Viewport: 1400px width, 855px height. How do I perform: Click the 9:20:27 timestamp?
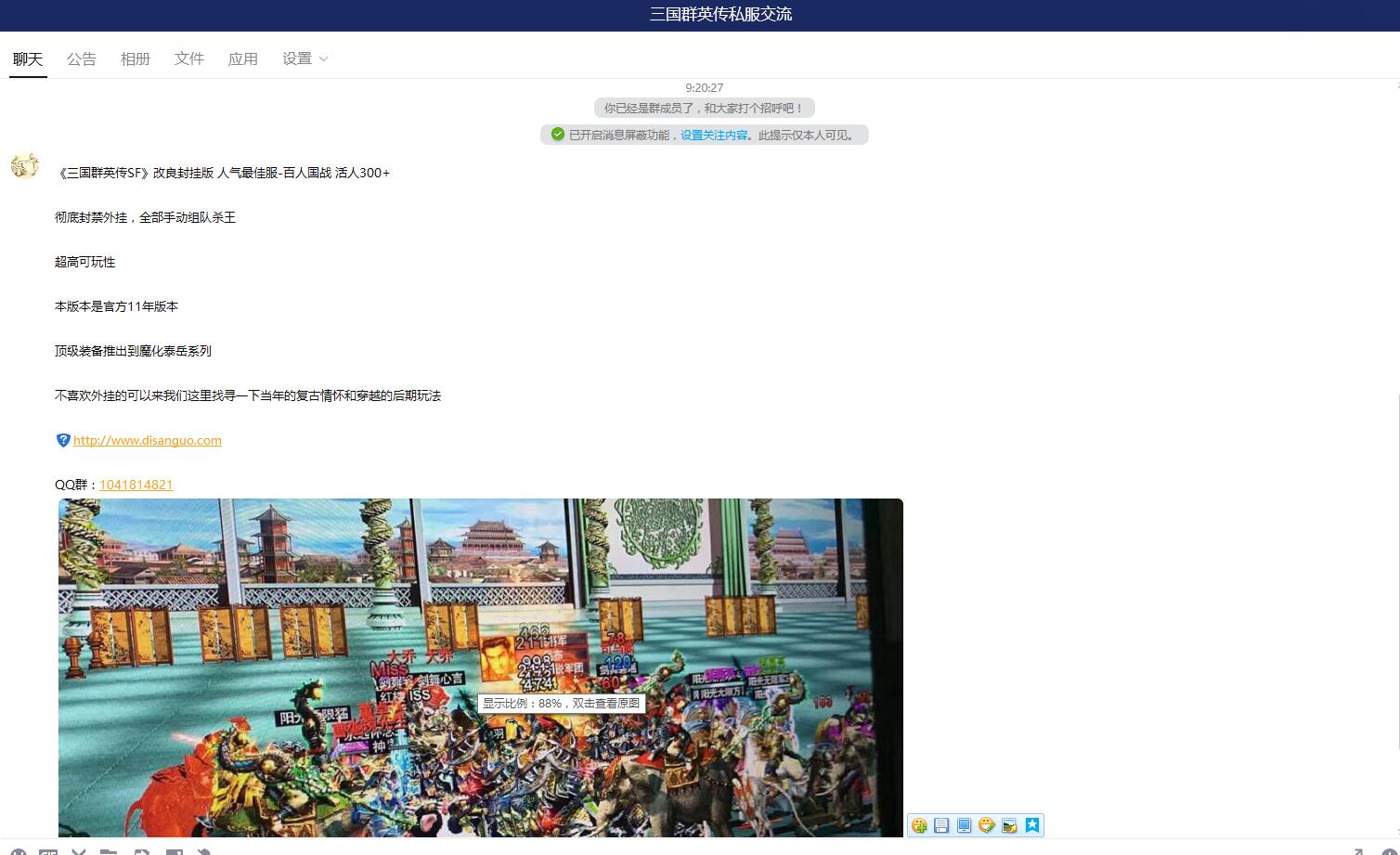(705, 87)
